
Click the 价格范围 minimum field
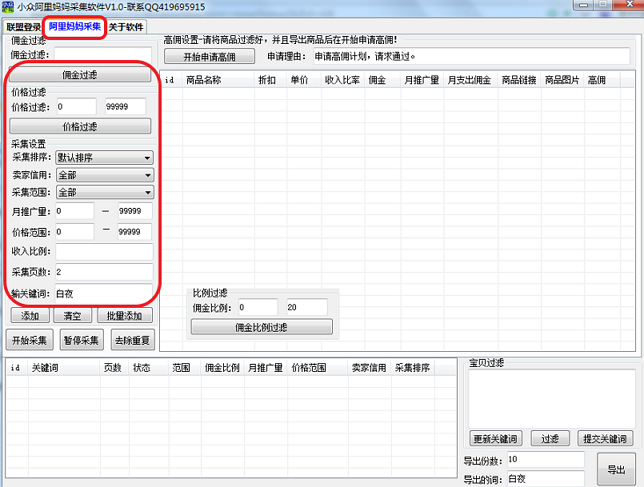pos(74,232)
